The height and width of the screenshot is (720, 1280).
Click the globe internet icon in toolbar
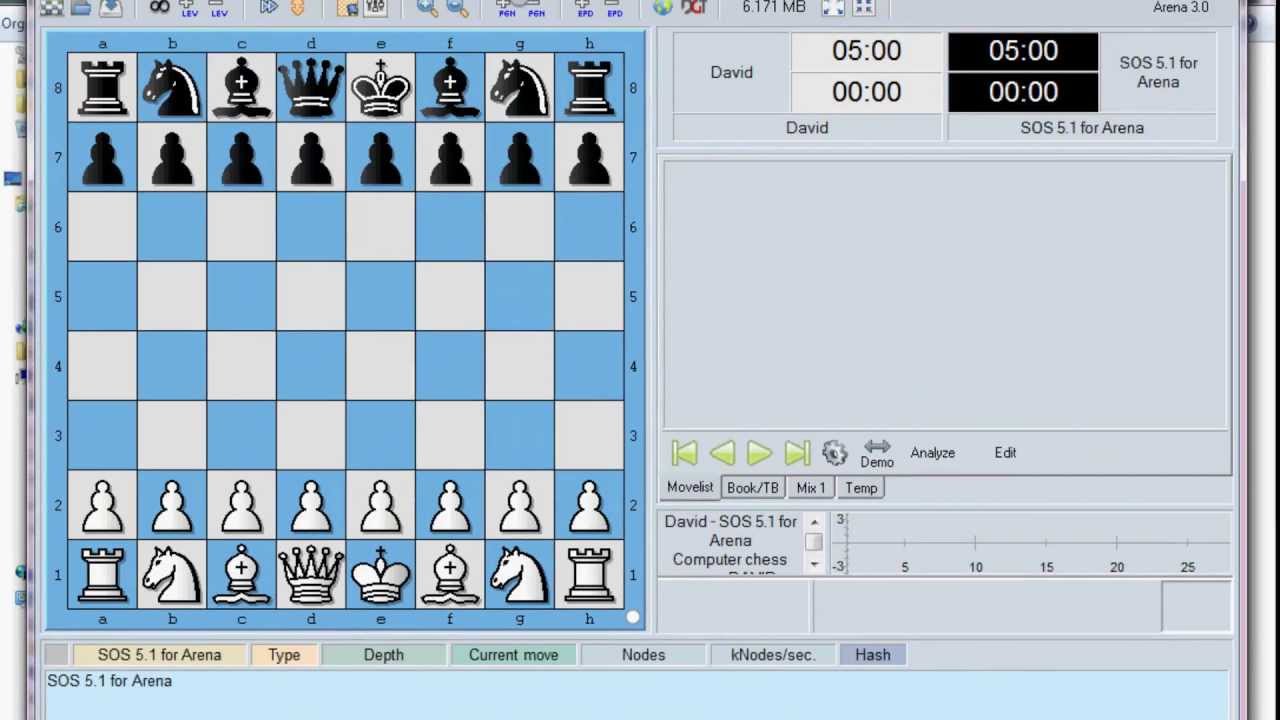[663, 7]
